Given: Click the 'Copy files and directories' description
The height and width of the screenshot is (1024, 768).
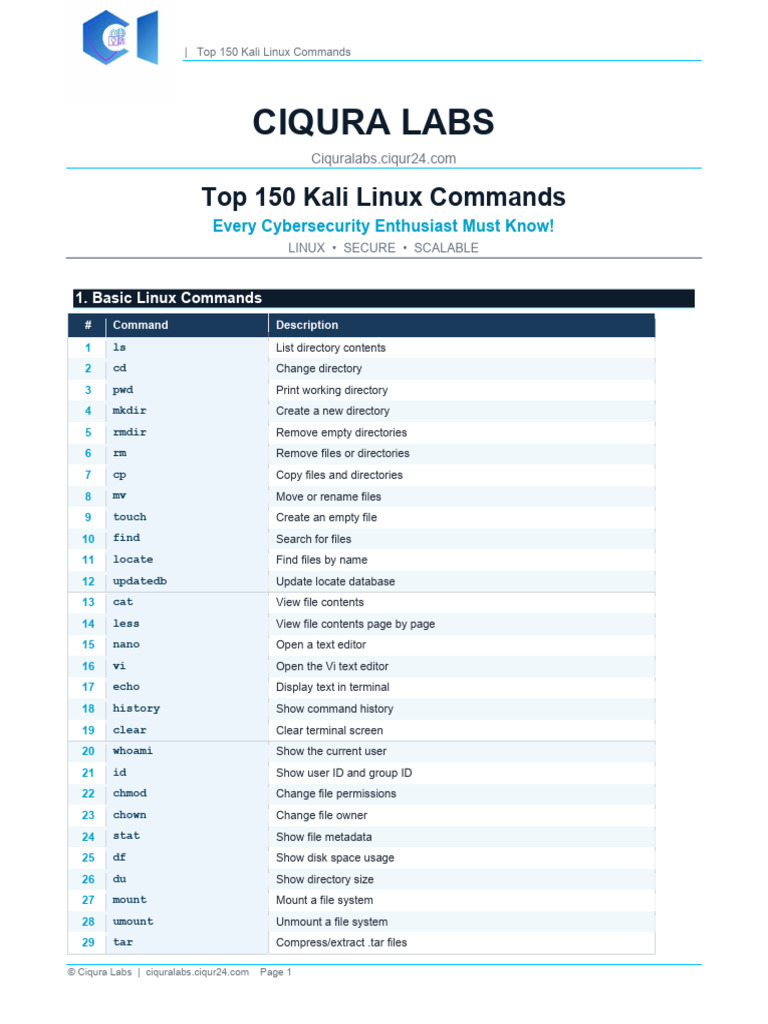Looking at the screenshot, I should point(339,475).
